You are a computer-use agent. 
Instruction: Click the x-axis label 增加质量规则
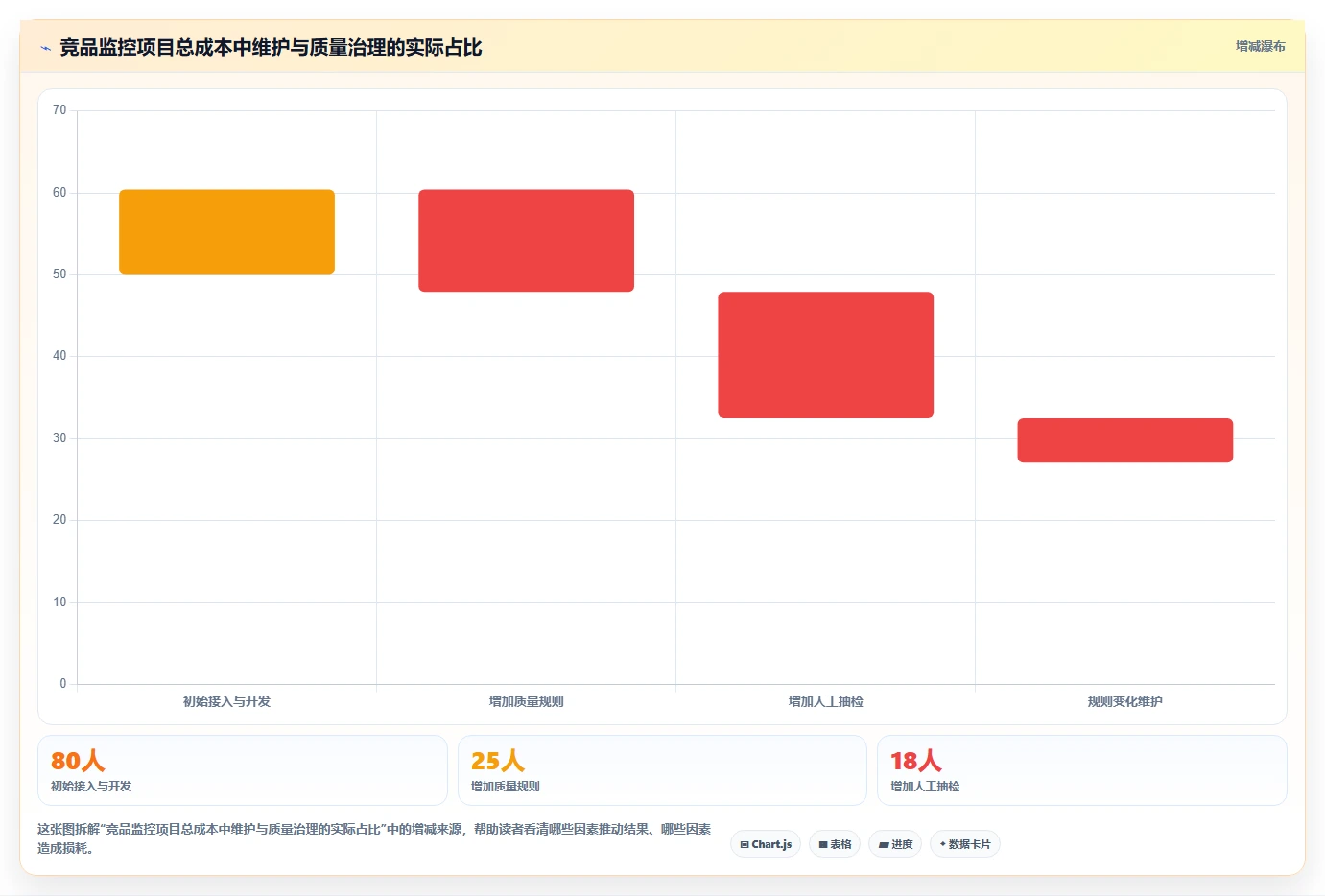tap(526, 701)
